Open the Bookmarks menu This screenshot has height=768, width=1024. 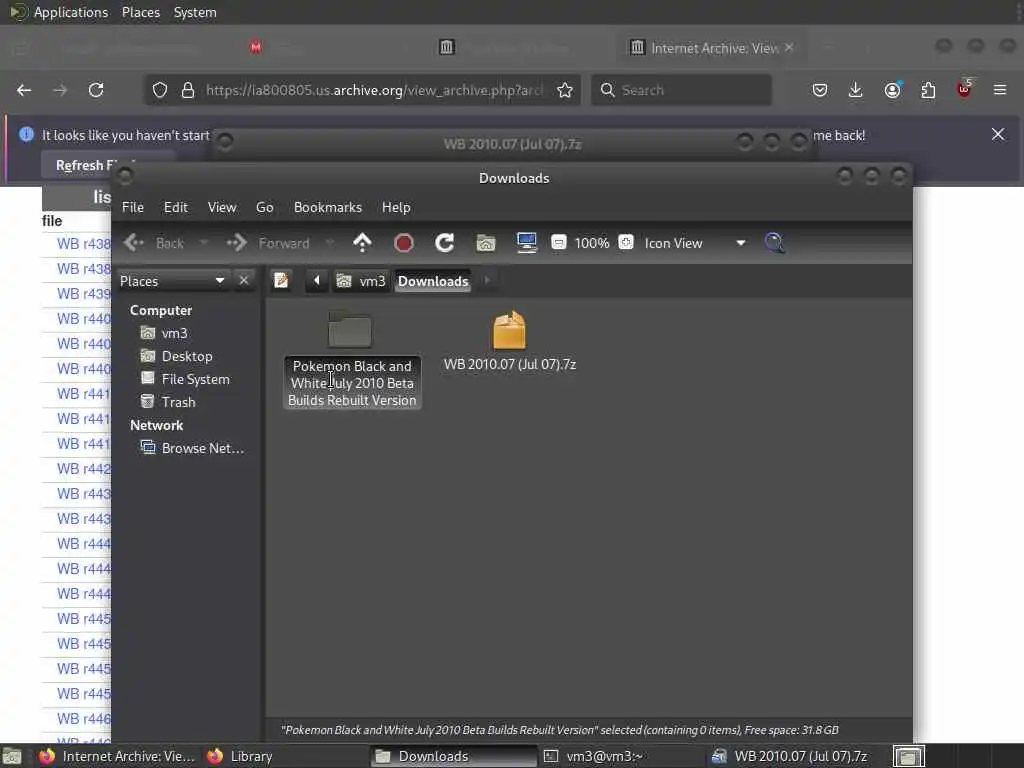pyautogui.click(x=328, y=207)
